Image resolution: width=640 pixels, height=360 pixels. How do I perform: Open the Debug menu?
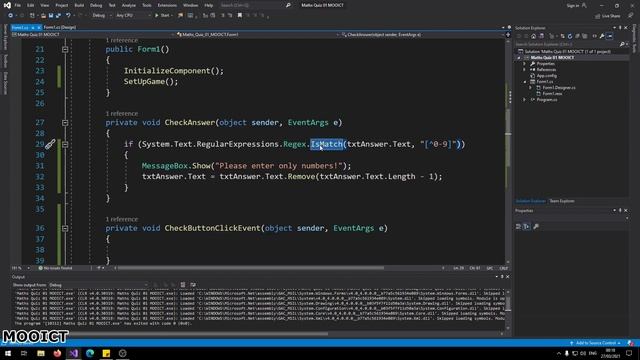coord(96,5)
